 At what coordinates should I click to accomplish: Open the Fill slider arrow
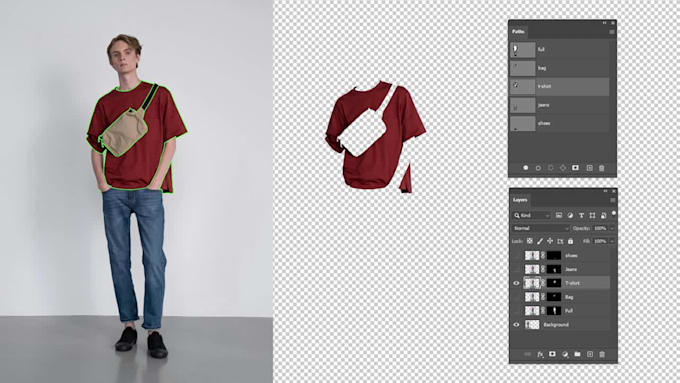point(612,241)
